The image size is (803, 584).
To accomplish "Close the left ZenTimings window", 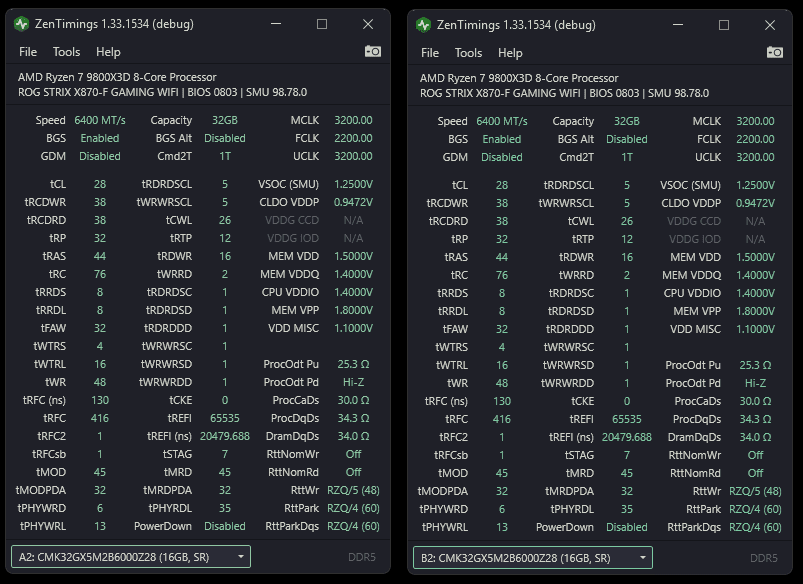I will coord(368,24).
